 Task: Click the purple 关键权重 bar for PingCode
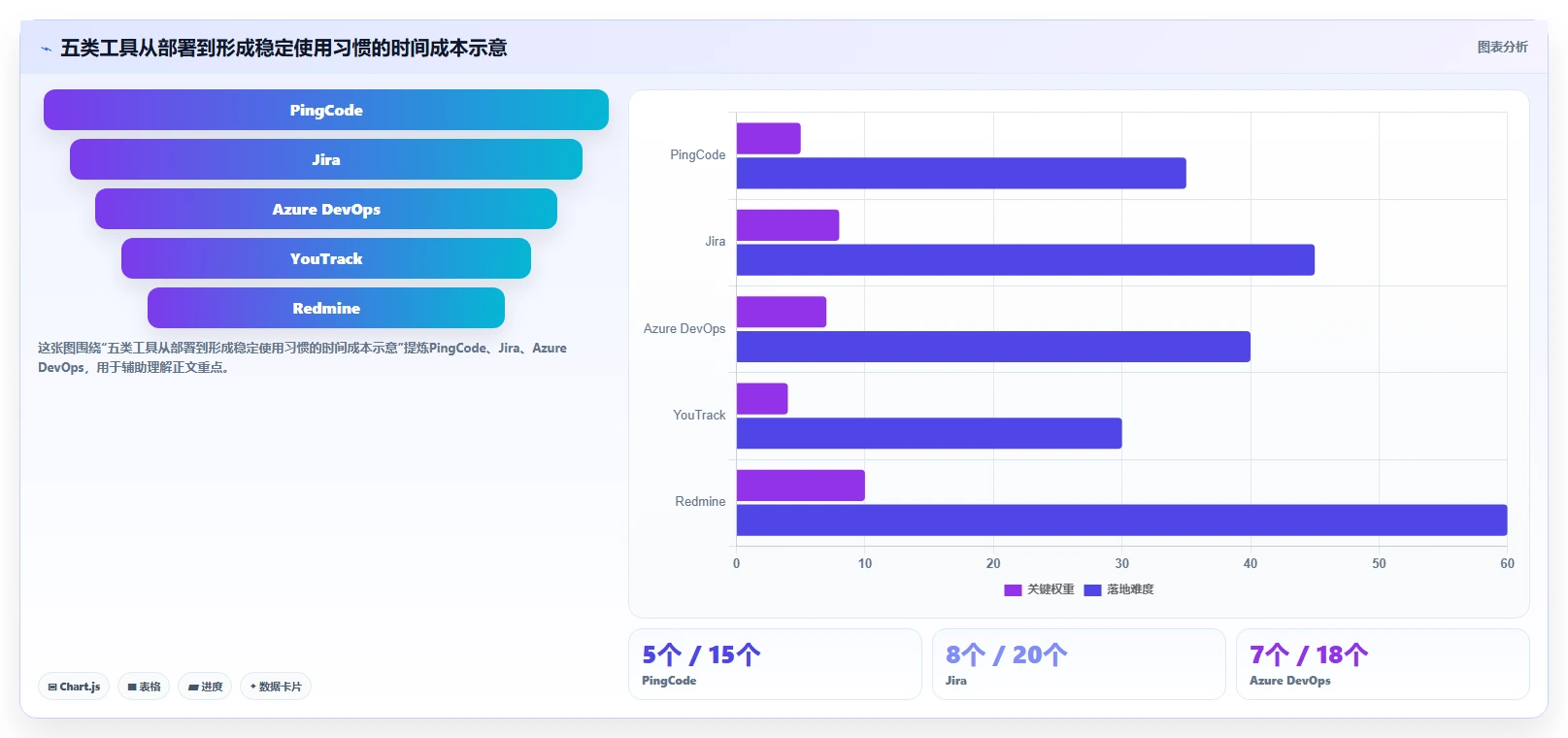pyautogui.click(x=768, y=138)
